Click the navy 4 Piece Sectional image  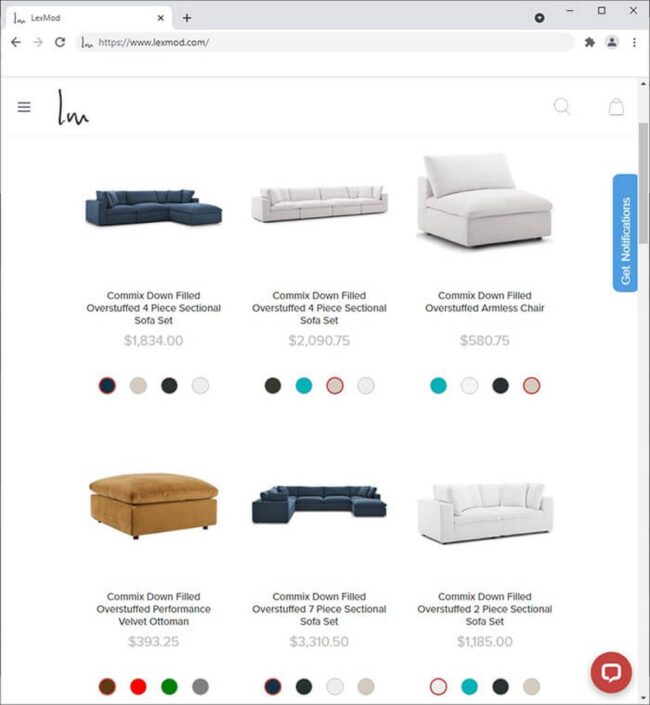click(x=153, y=207)
